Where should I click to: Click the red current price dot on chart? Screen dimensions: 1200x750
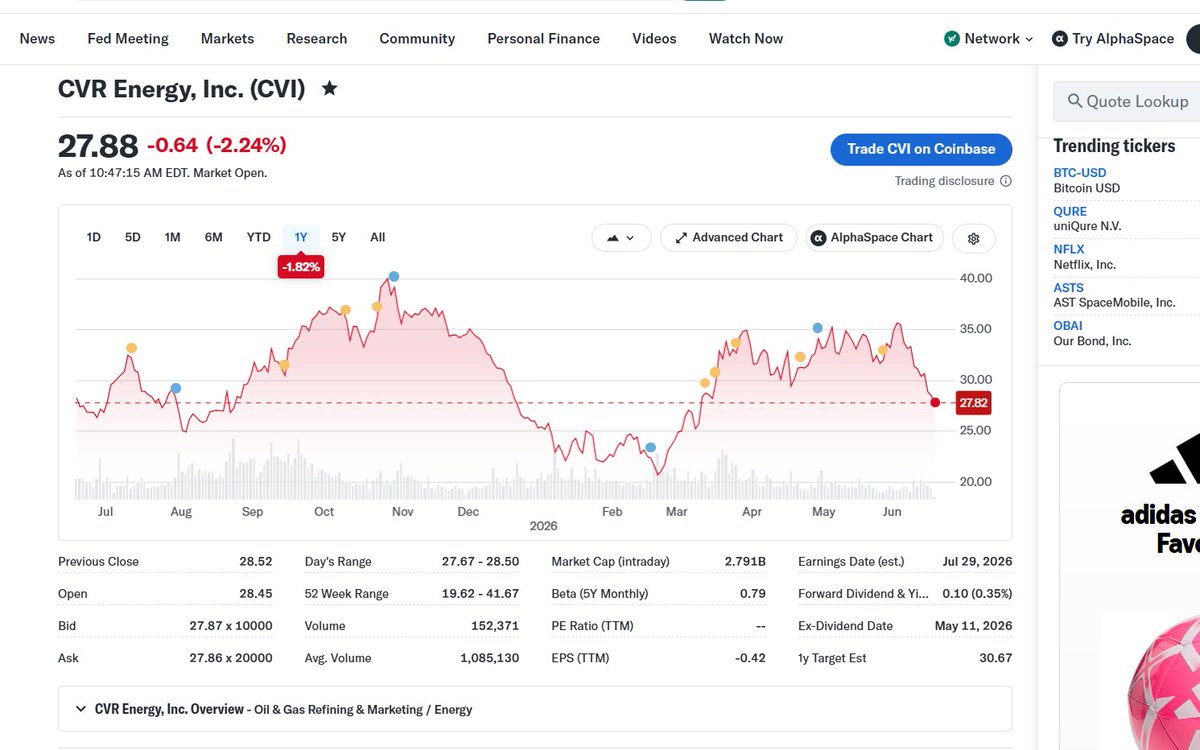[935, 402]
